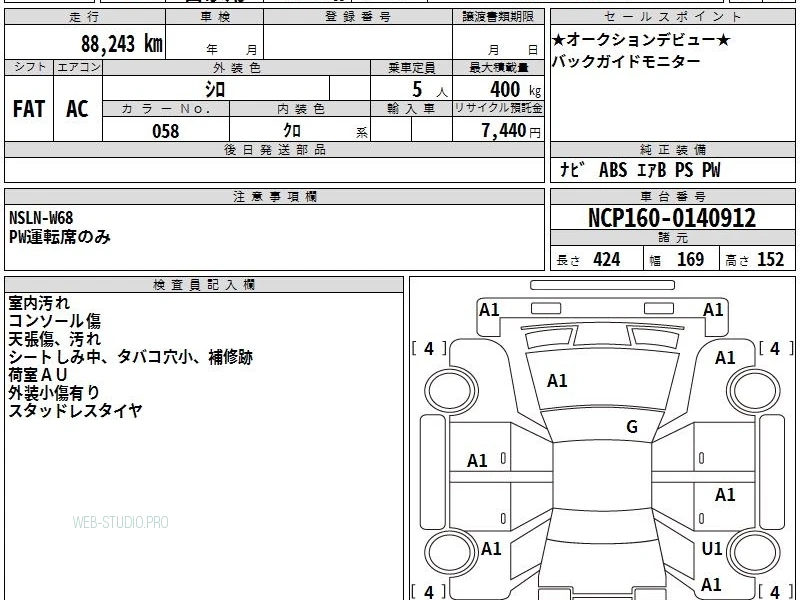Viewport: 800px width, 600px height.
Task: Select the オークションデビュー sales point line
Action: 641,39
